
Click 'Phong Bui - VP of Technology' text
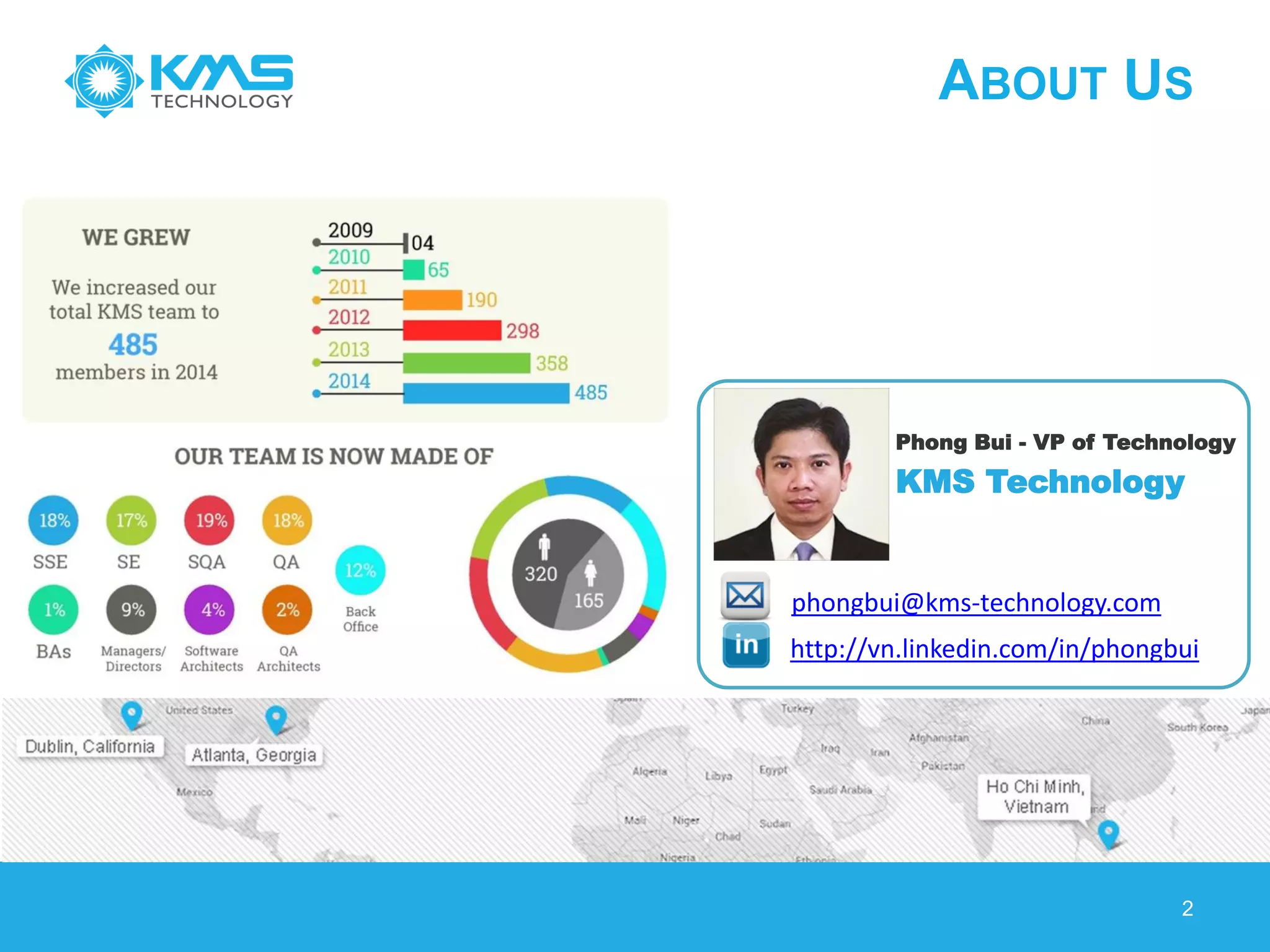click(1065, 443)
